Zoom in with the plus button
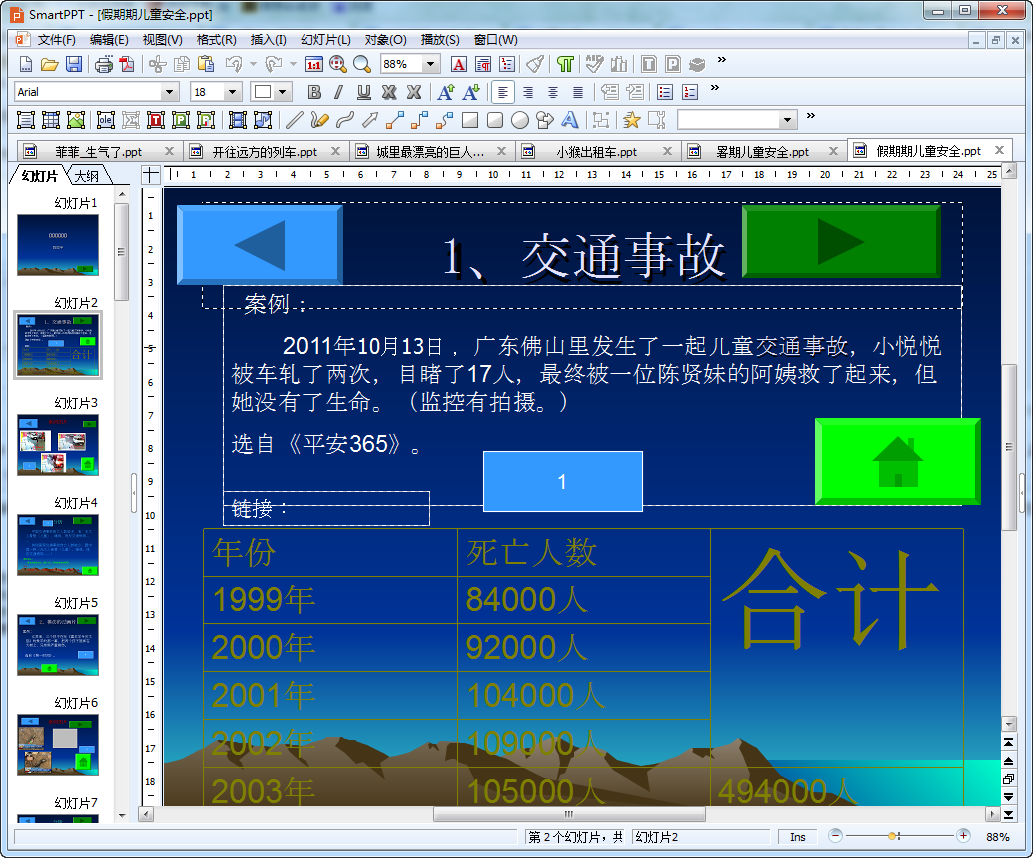 (963, 836)
